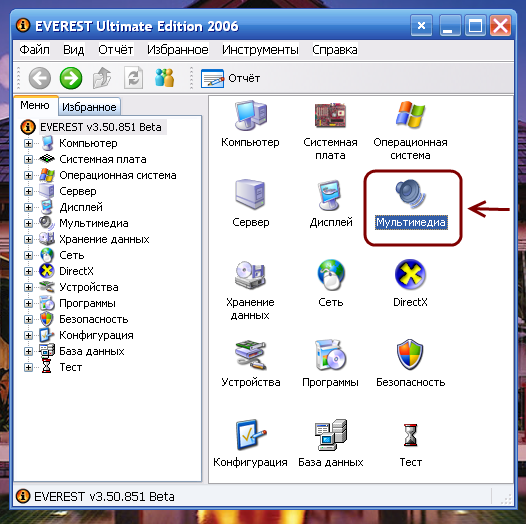Image resolution: width=526 pixels, height=524 pixels.
Task: Expand the Мультимедиа tree node
Action: click(x=29, y=223)
